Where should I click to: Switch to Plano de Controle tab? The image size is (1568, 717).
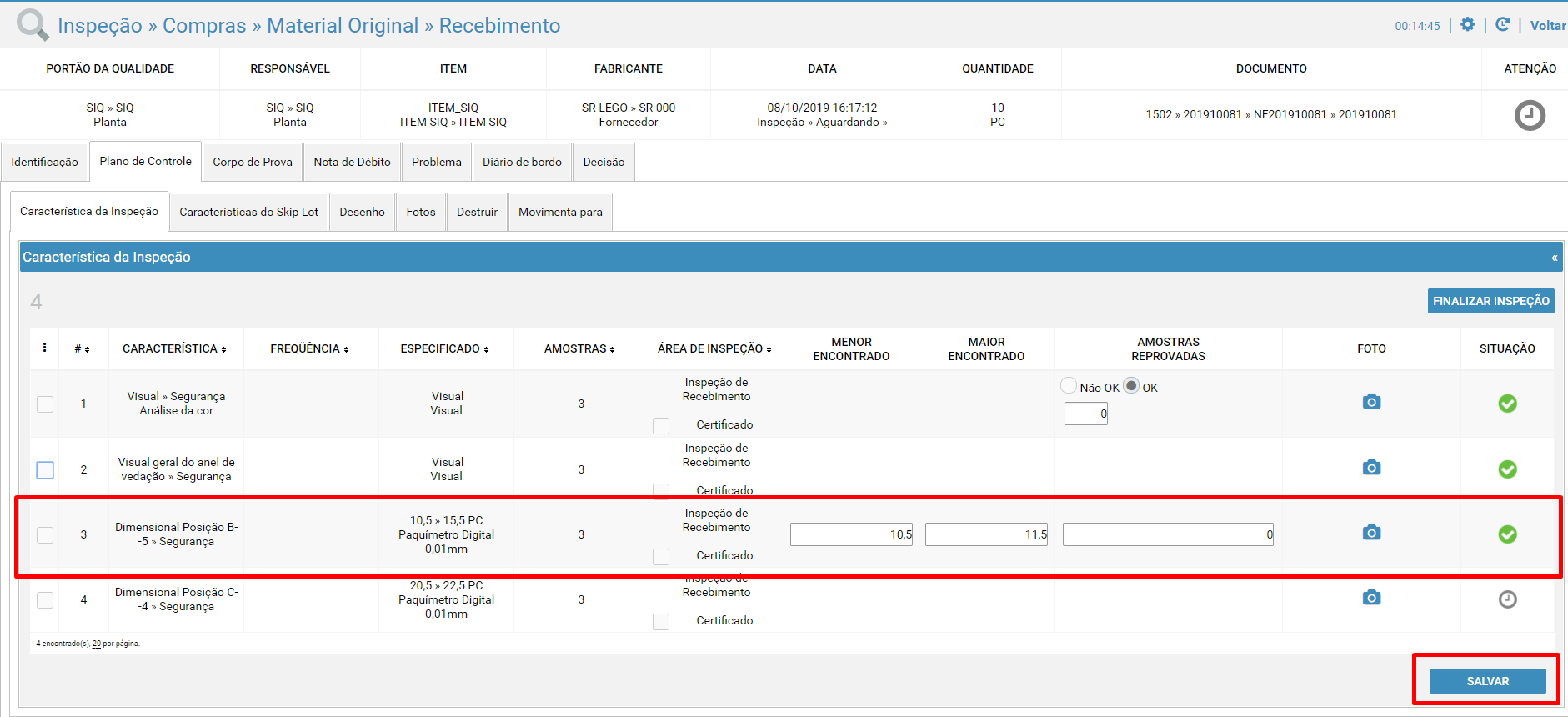145,161
